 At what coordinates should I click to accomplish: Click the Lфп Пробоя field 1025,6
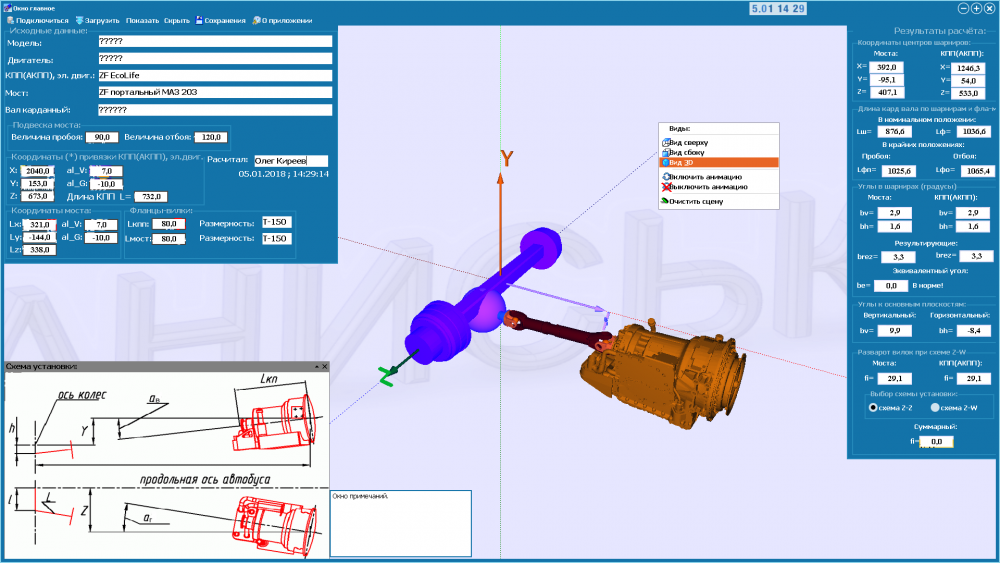899,171
